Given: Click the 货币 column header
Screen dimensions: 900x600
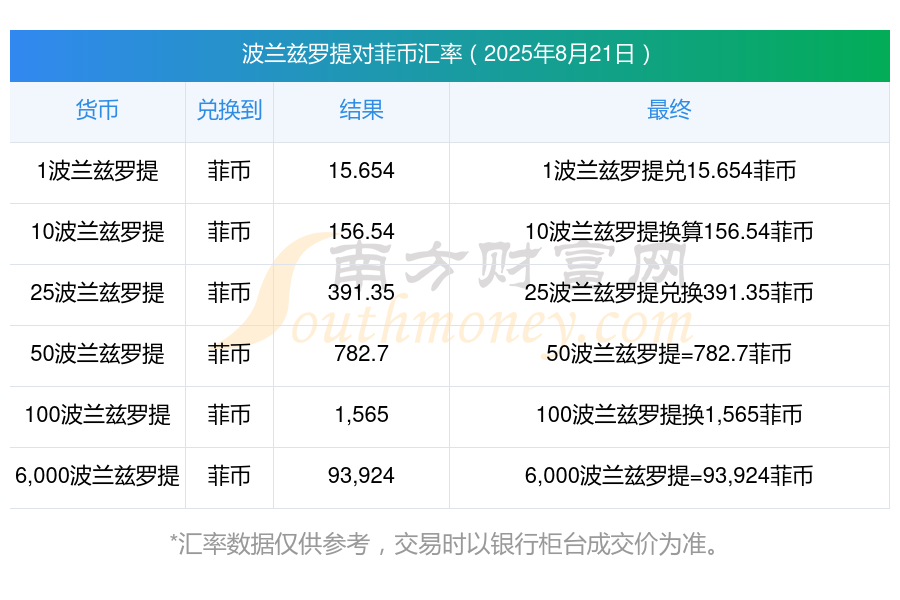Looking at the screenshot, I should point(97,110).
